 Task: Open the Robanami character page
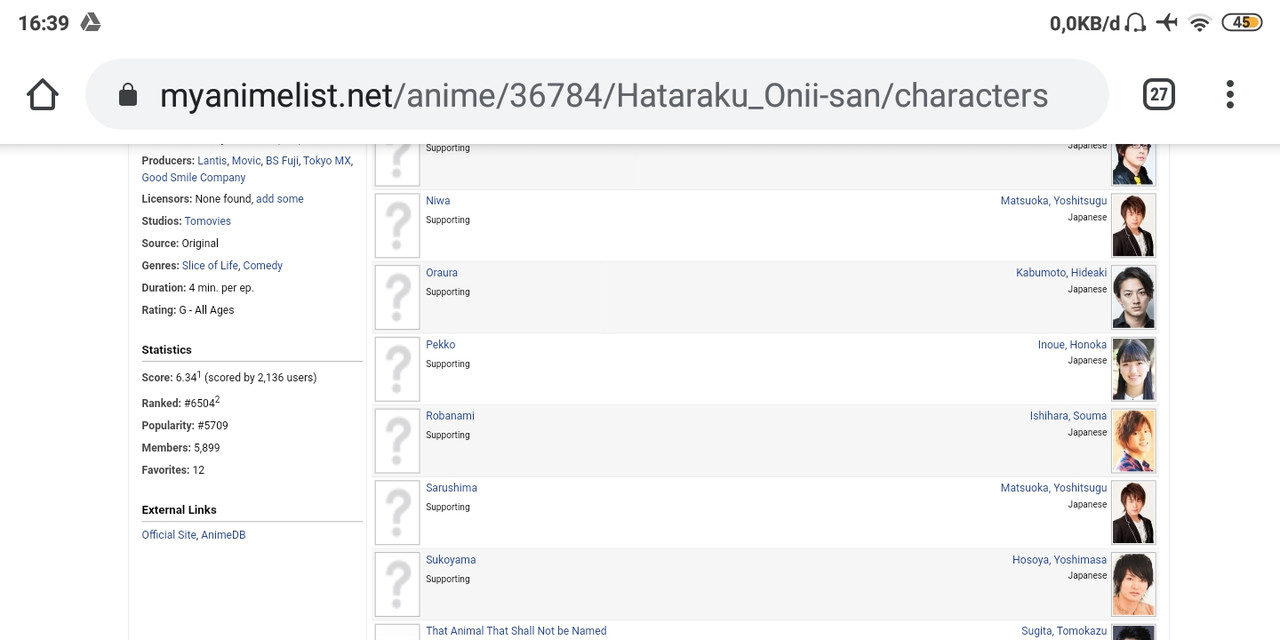[x=450, y=416]
